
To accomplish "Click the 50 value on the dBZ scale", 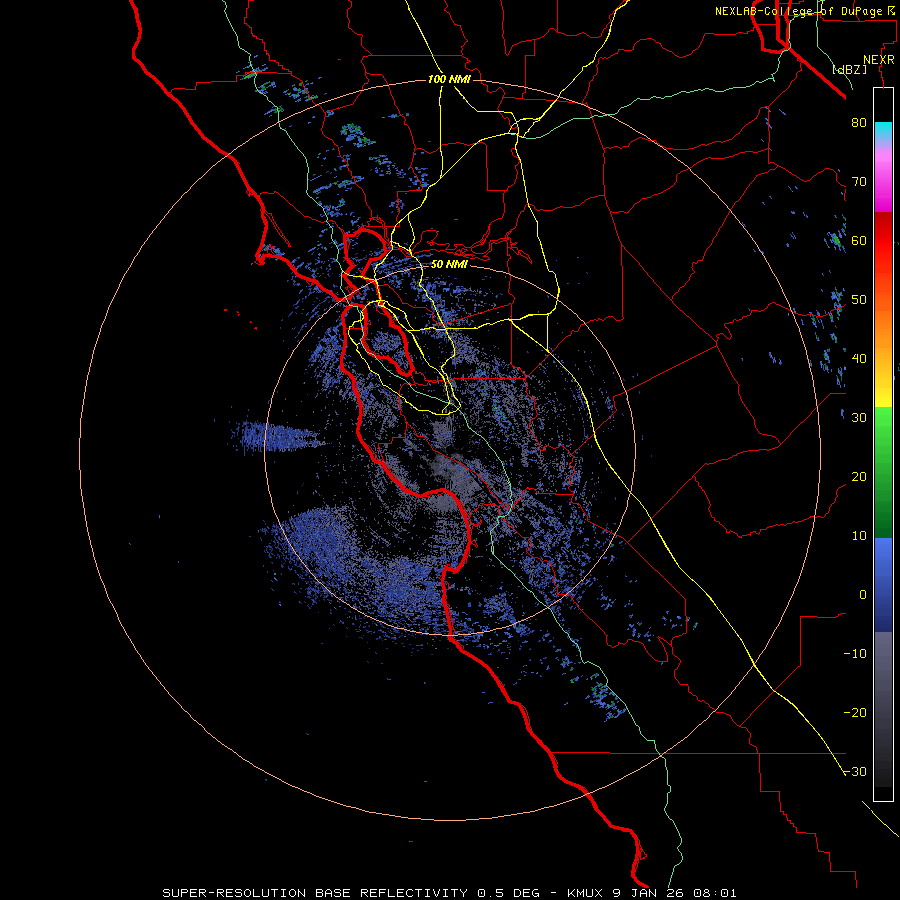I will tap(859, 300).
